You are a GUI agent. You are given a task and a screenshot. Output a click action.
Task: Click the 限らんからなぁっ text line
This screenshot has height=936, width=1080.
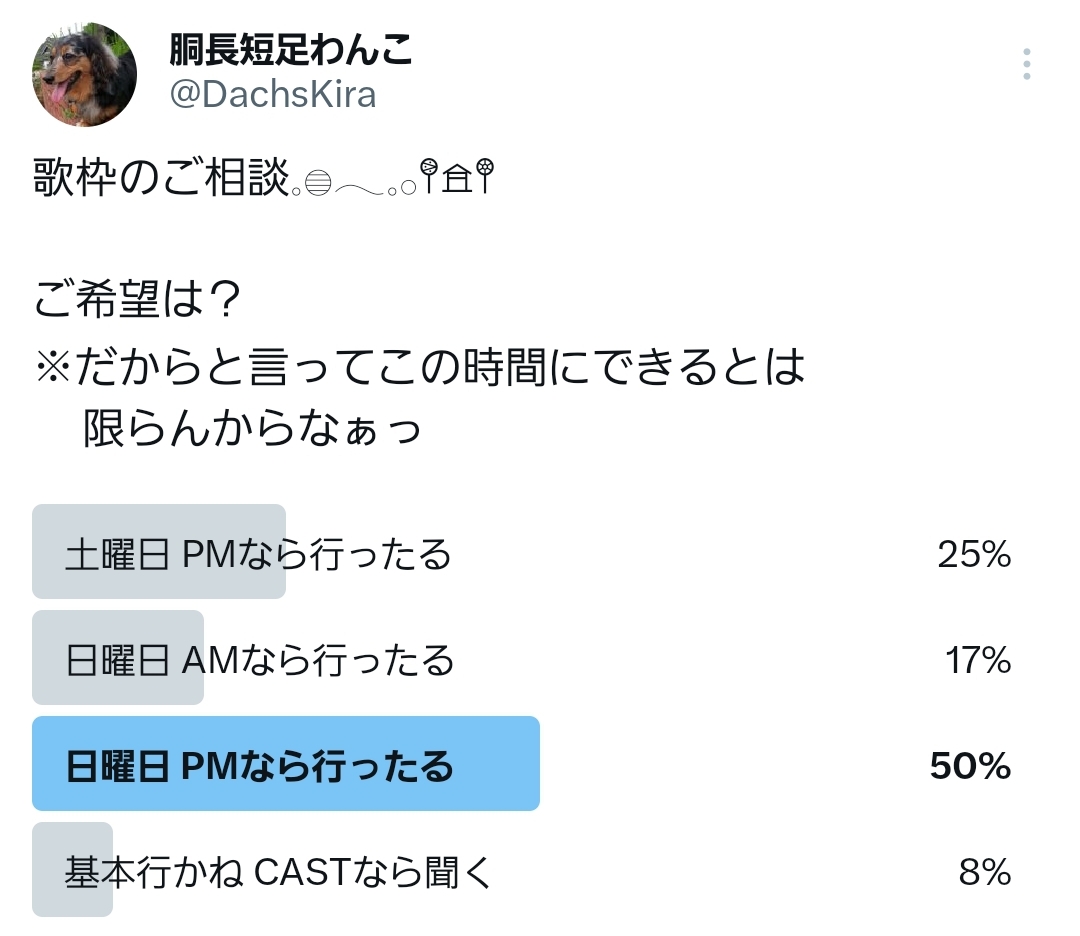tap(252, 429)
